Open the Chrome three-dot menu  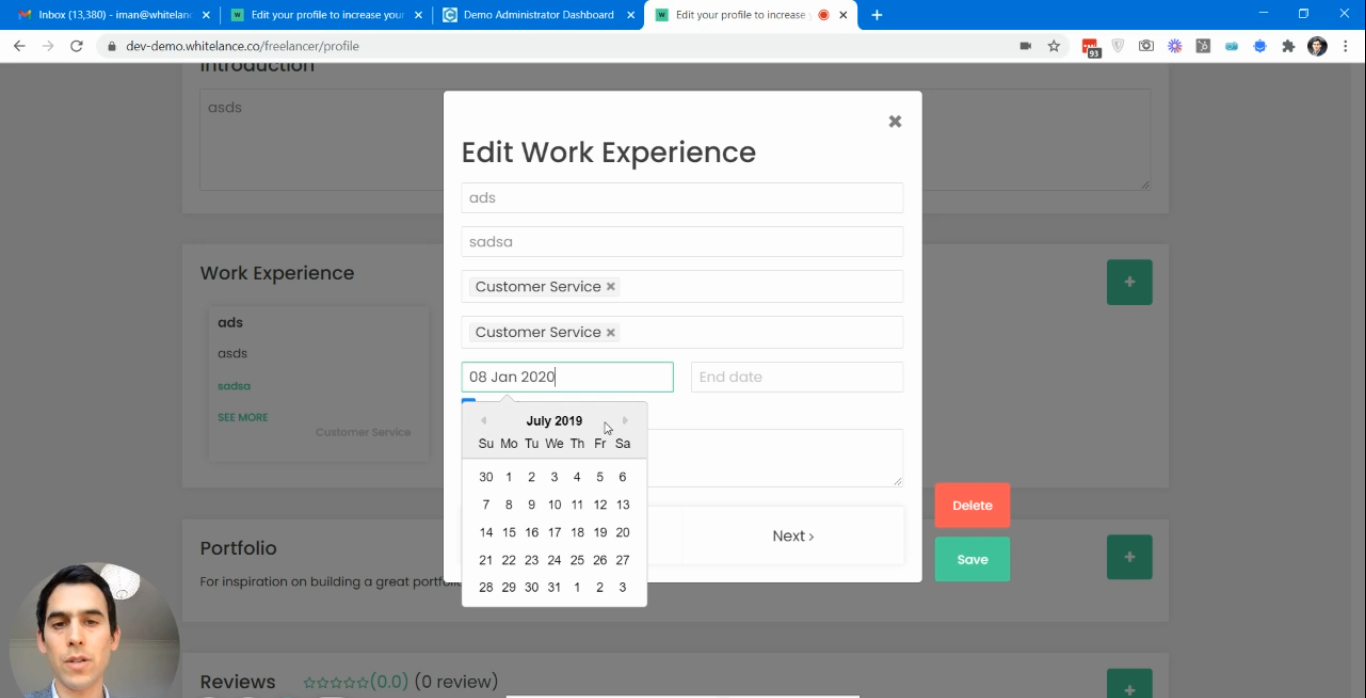1345,46
